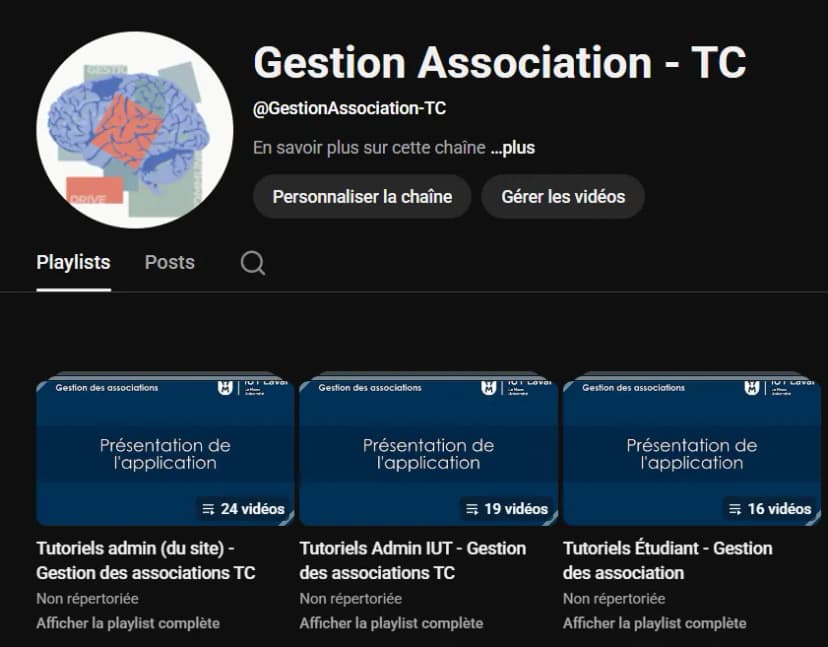Click Afficher la playlist complète under third playlist
Image resolution: width=828 pixels, height=647 pixels.
tap(655, 622)
